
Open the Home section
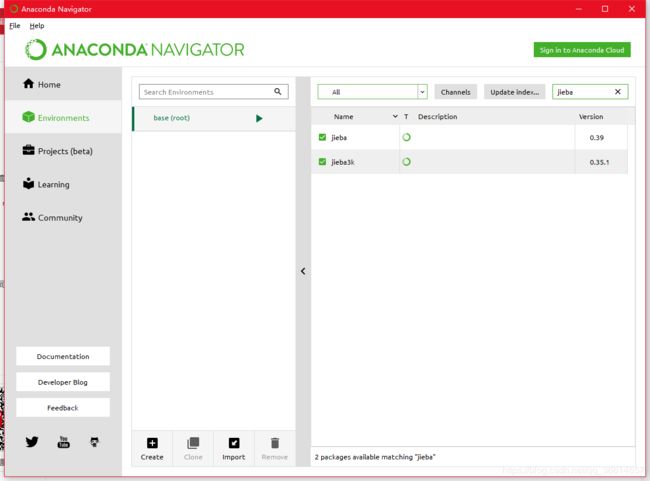point(63,84)
